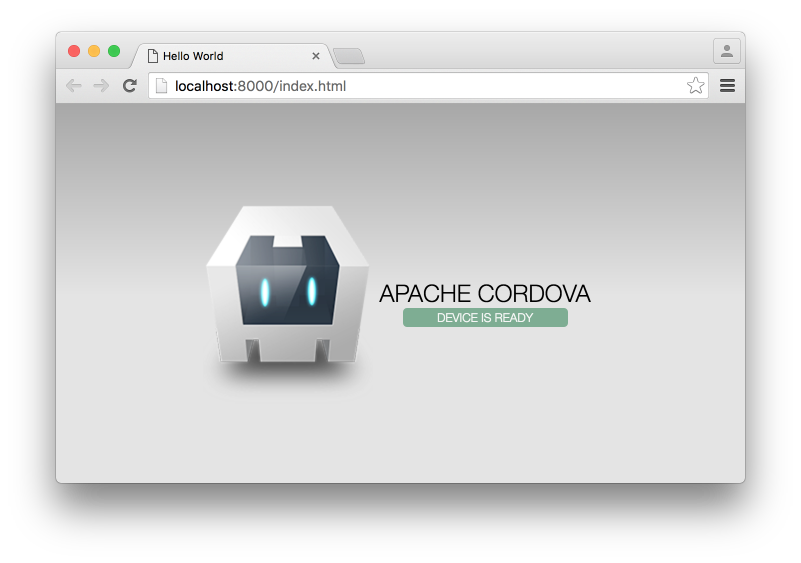801x563 pixels.
Task: Click the yellow minimize window button
Action: click(x=94, y=51)
